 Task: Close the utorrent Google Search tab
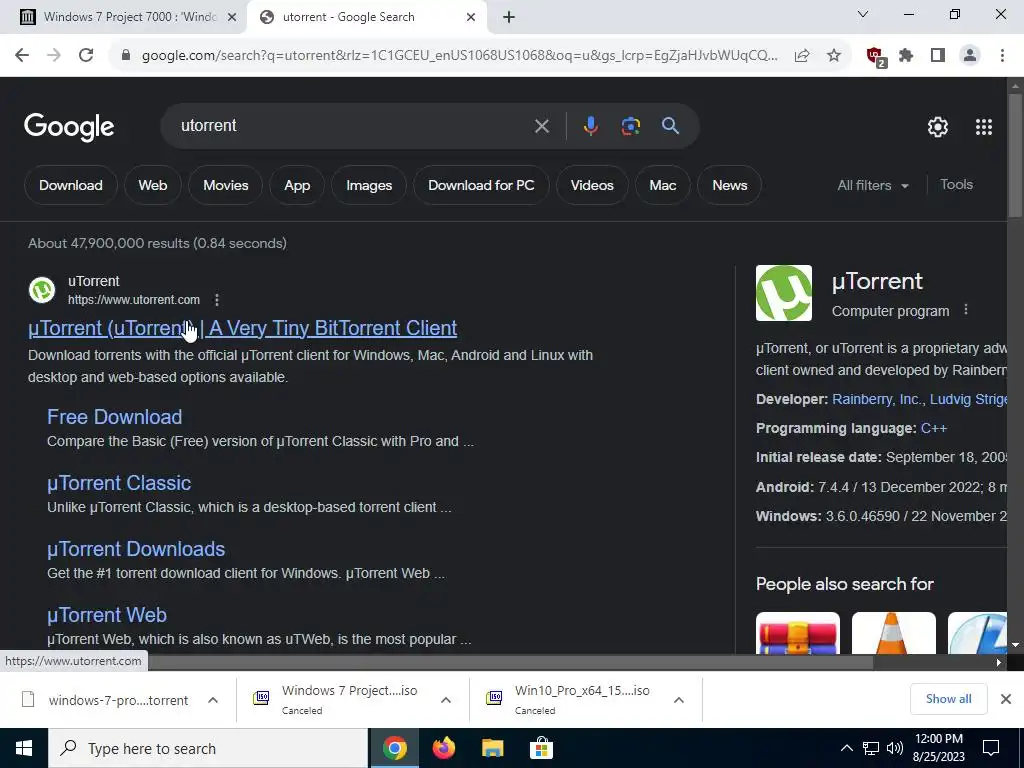[471, 18]
